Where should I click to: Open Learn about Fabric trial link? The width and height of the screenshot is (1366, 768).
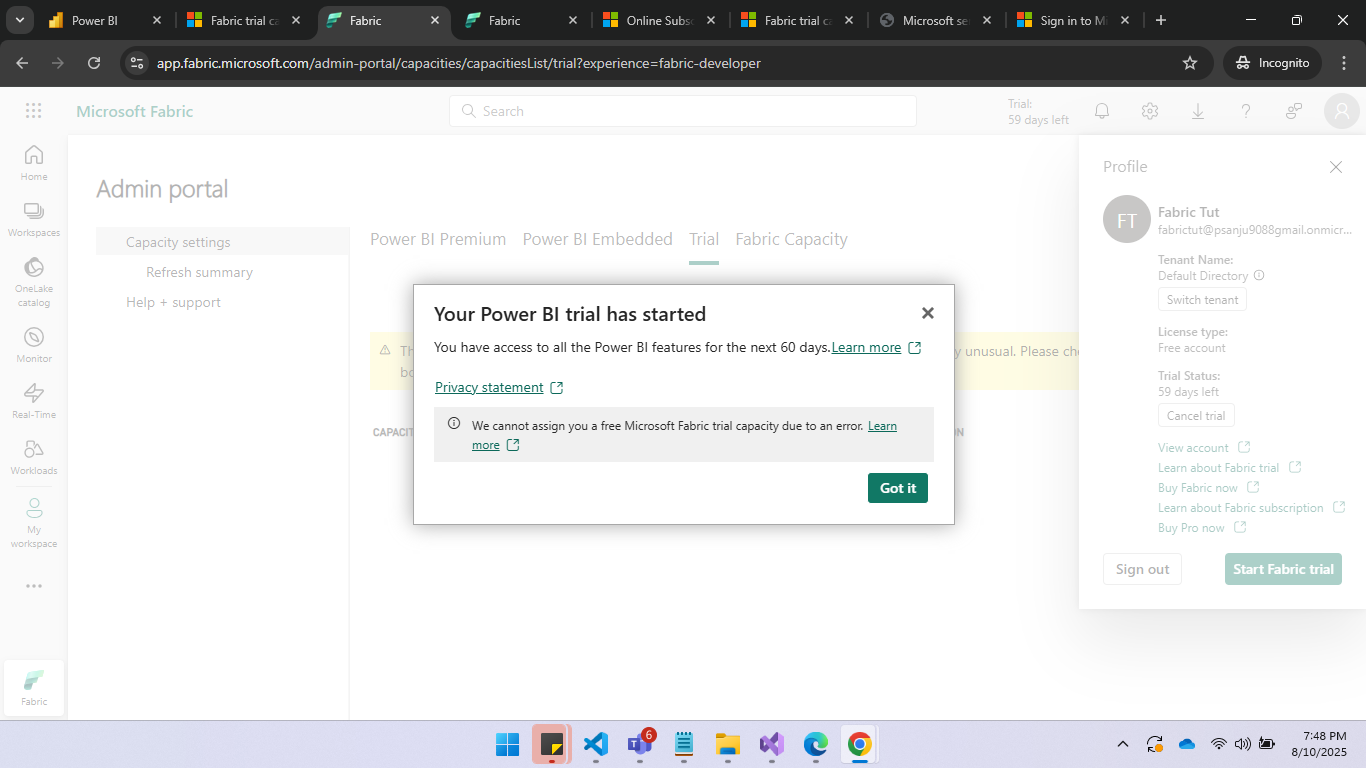1218,468
